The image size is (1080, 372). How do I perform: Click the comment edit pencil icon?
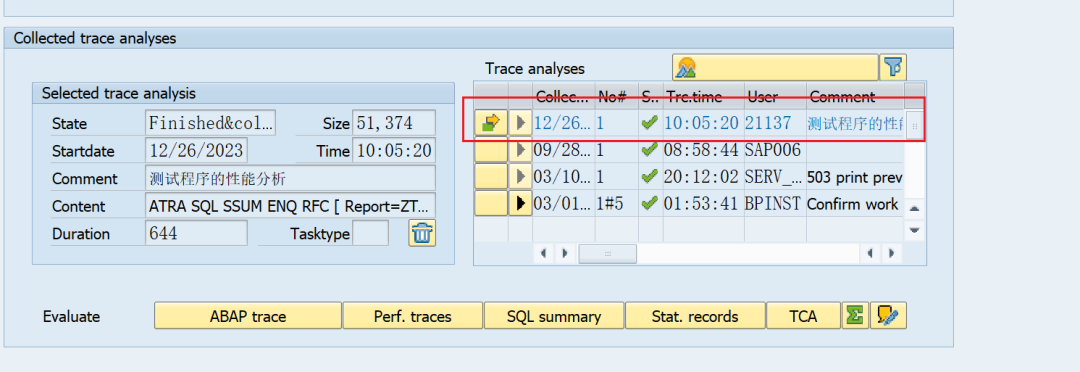click(889, 316)
